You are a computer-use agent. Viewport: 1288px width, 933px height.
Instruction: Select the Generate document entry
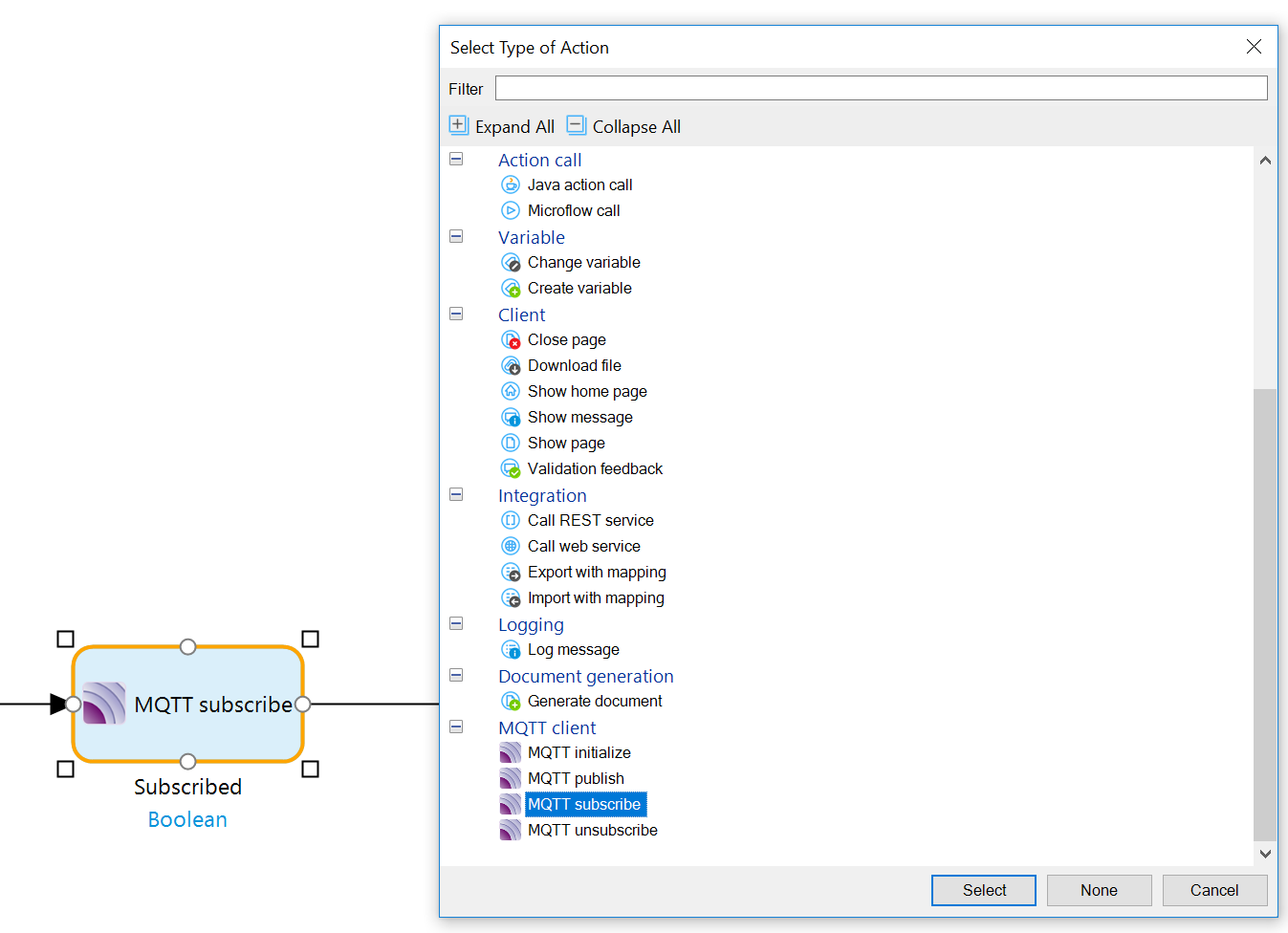click(595, 701)
